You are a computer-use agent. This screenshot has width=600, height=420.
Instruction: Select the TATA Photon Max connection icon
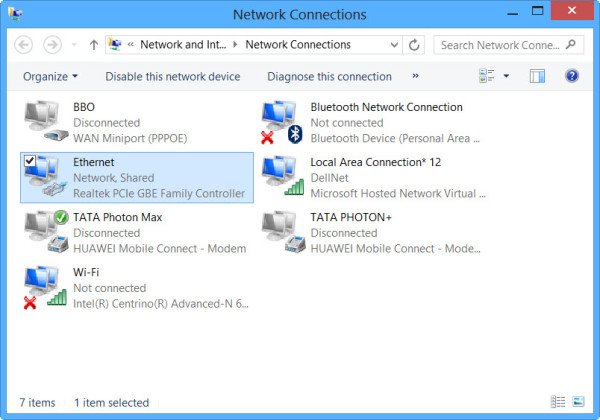tap(44, 232)
